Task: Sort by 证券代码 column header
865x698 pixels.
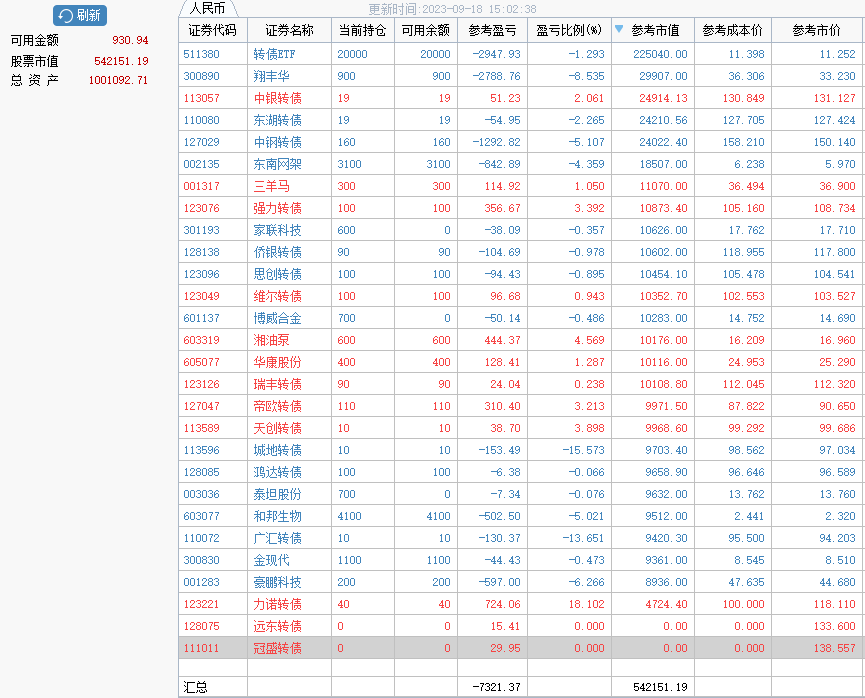Action: (x=212, y=30)
